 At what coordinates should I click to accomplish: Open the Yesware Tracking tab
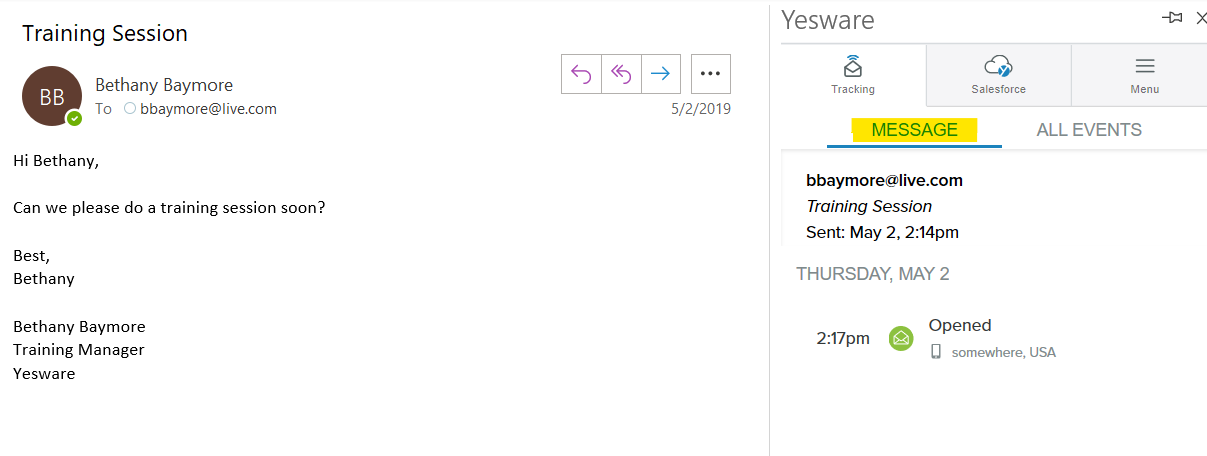coord(853,75)
